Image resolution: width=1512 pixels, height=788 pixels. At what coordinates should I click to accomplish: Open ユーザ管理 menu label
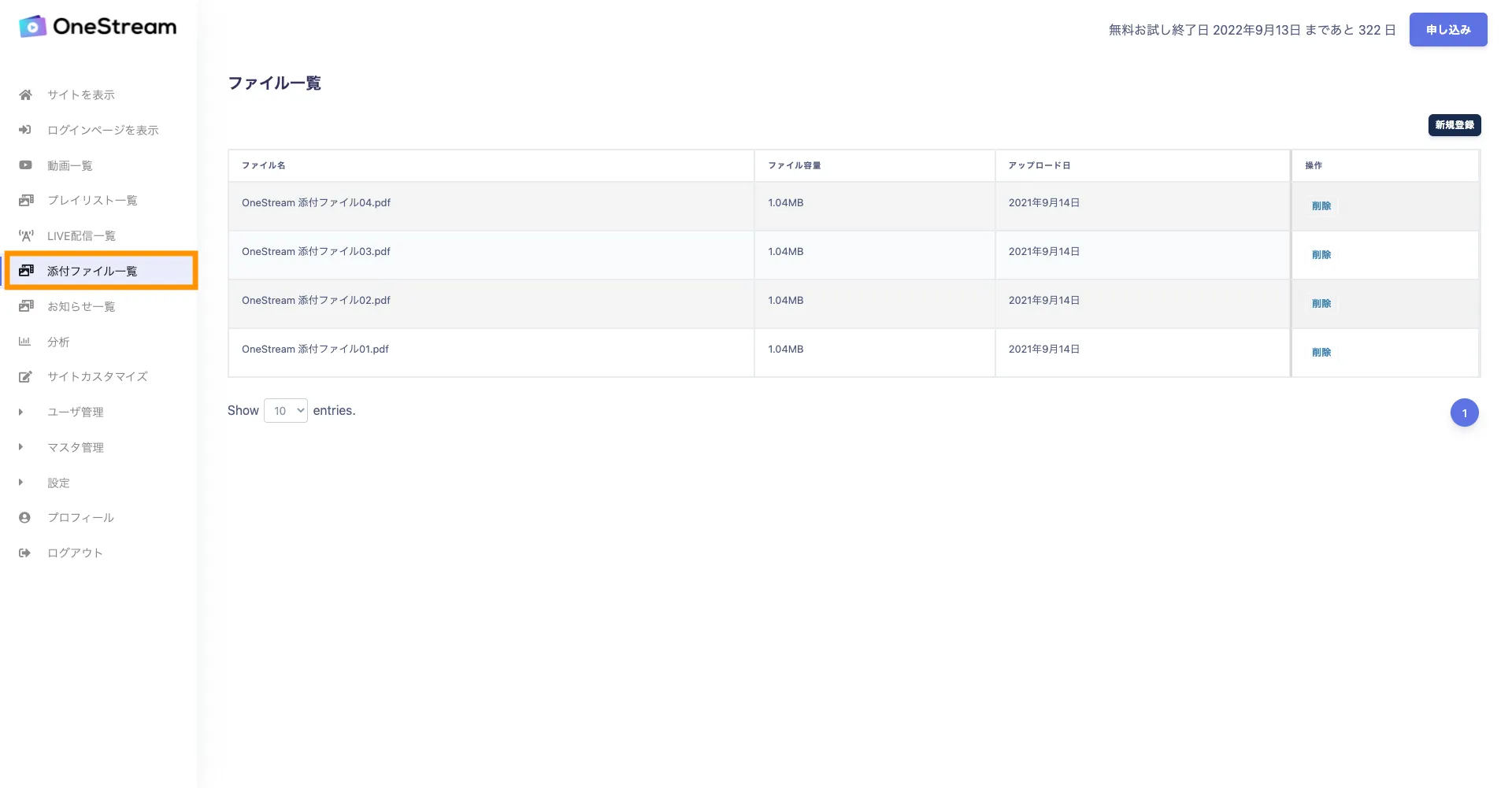pyautogui.click(x=76, y=412)
